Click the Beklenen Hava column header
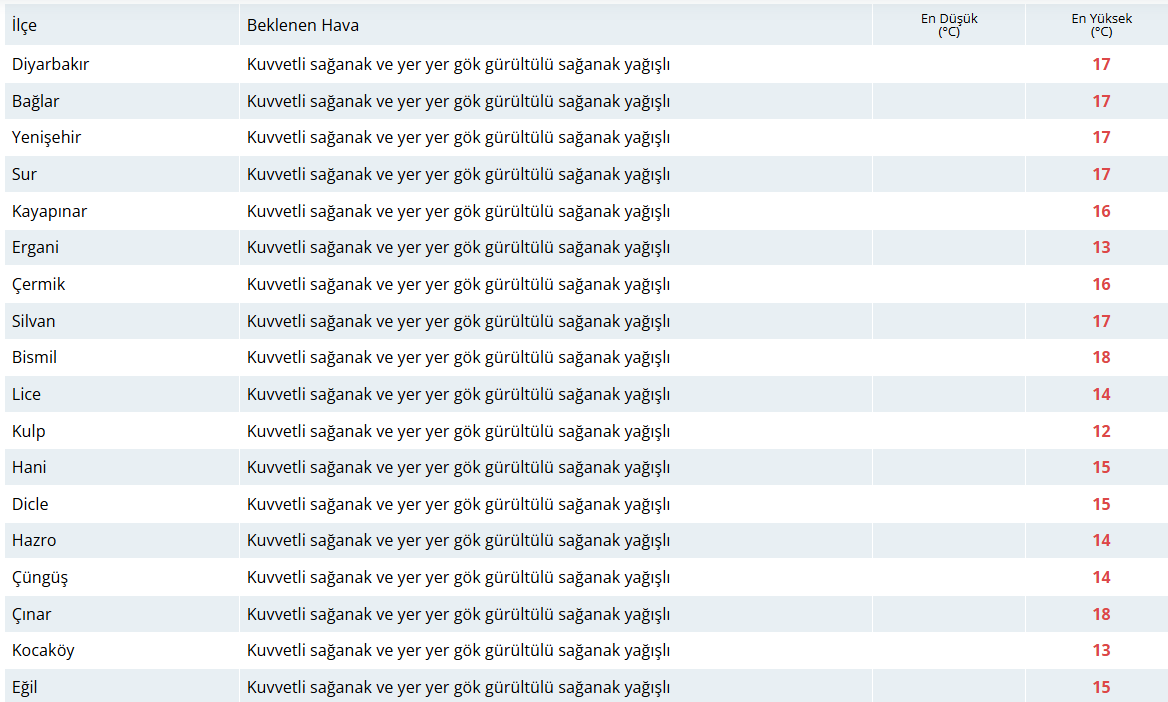 303,25
